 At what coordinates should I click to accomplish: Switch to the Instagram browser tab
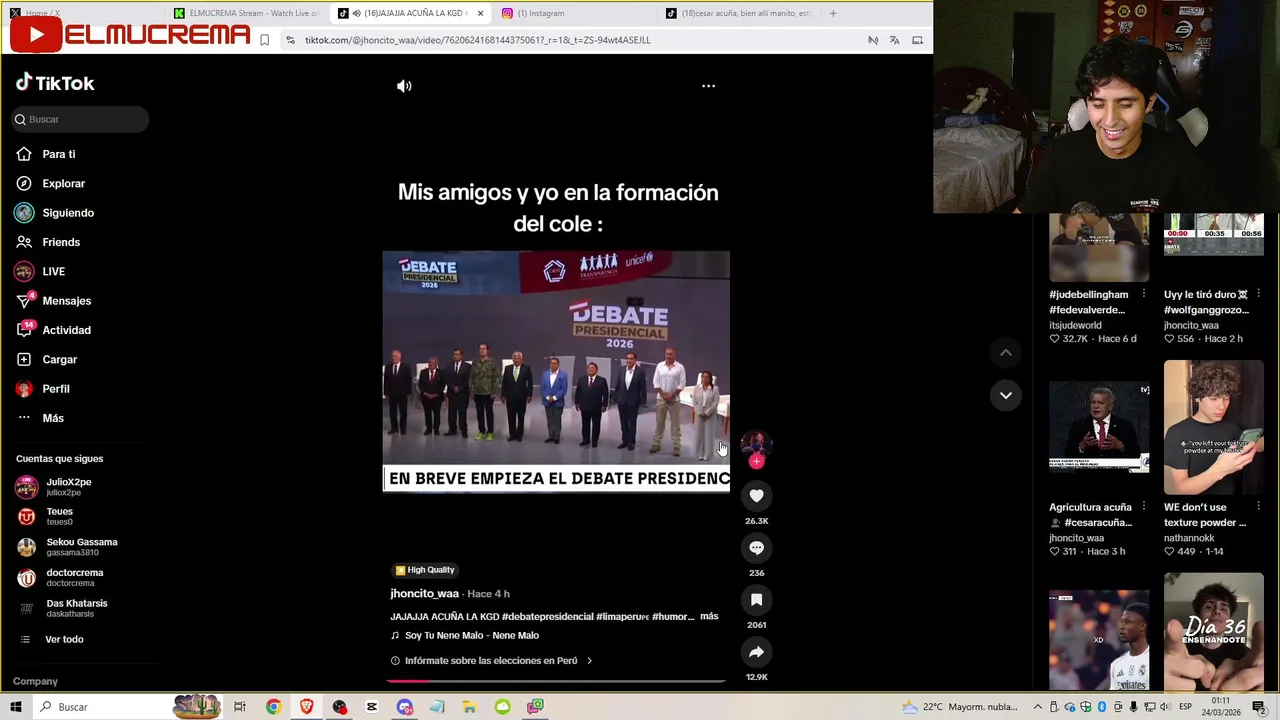[x=575, y=13]
